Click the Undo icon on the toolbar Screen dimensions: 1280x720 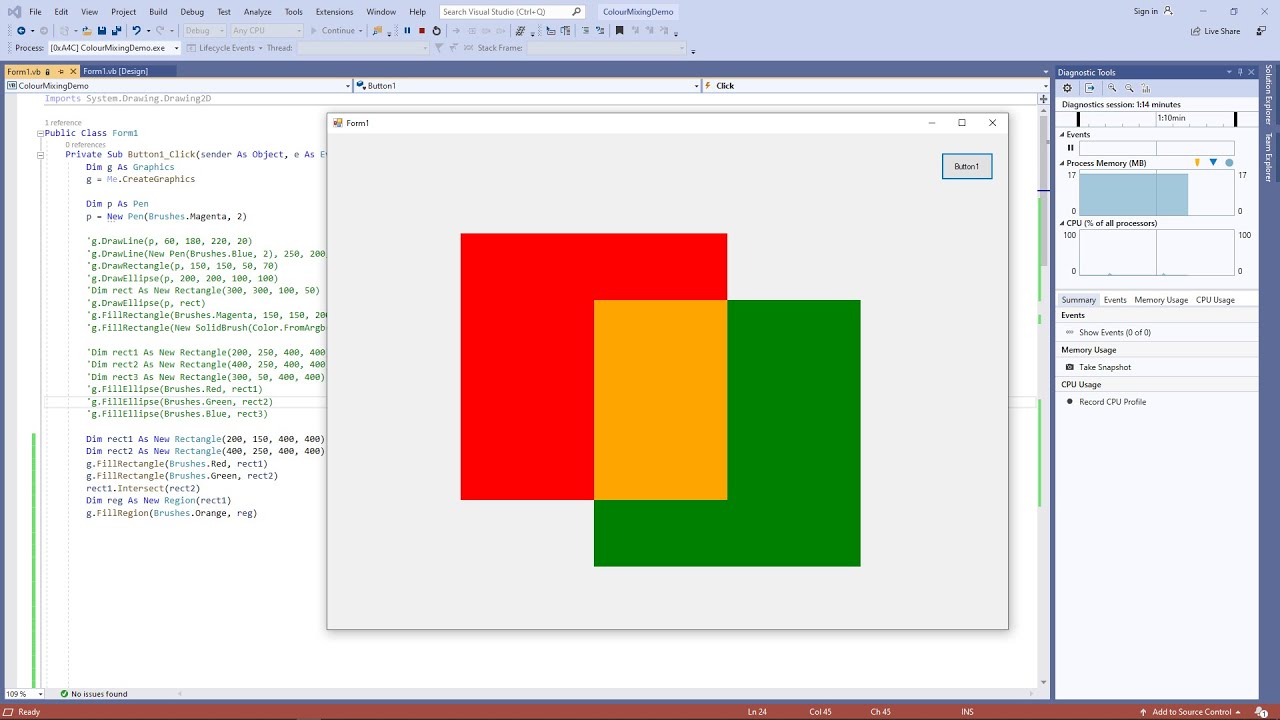[135, 30]
